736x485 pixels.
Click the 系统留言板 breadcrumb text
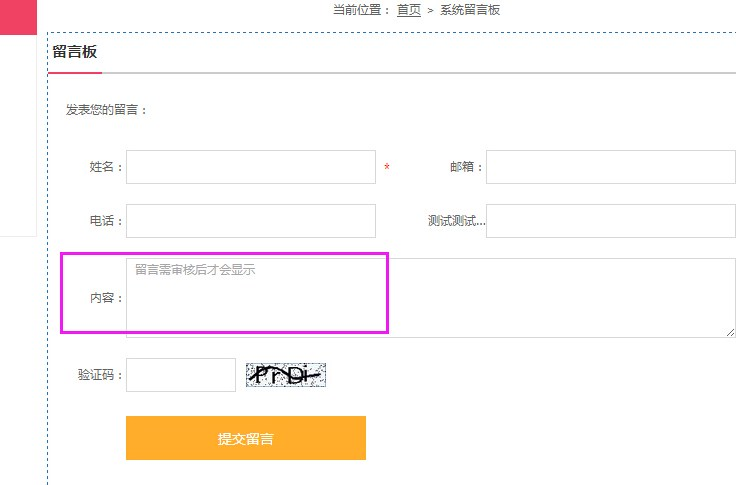[x=470, y=10]
